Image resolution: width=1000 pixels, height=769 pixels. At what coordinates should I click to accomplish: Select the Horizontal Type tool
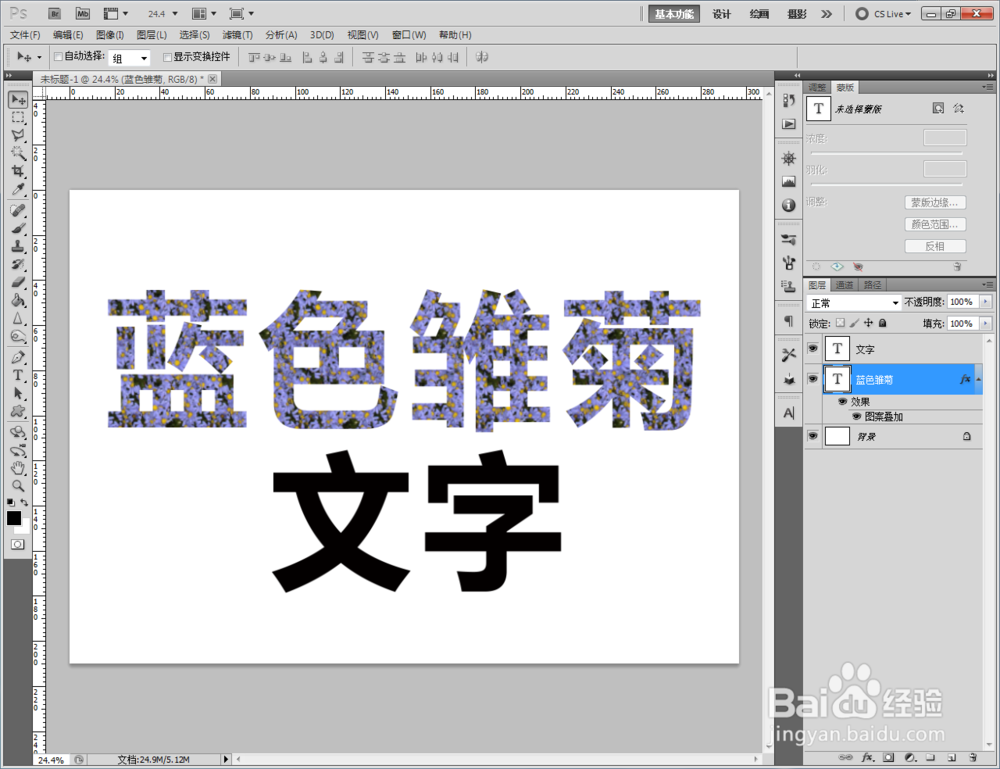point(18,375)
